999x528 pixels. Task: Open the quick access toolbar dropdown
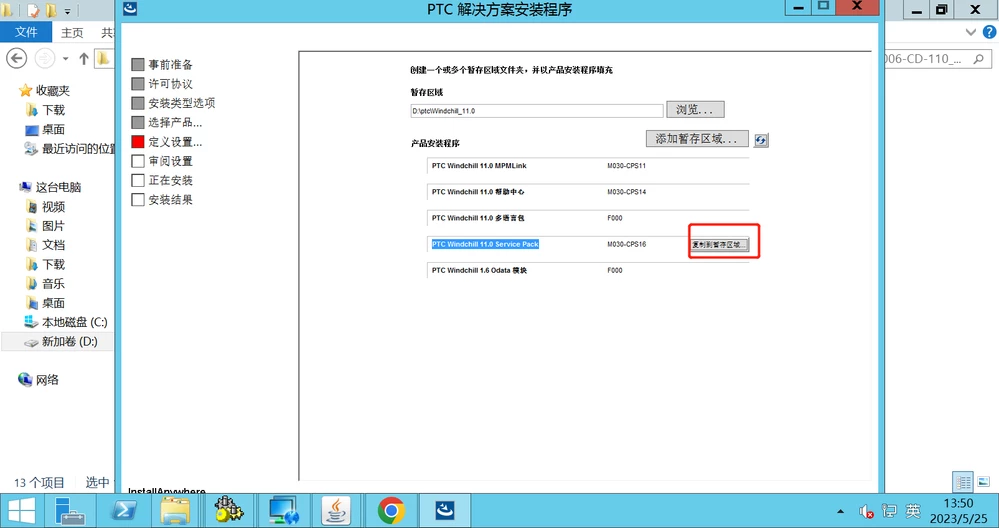[x=68, y=11]
